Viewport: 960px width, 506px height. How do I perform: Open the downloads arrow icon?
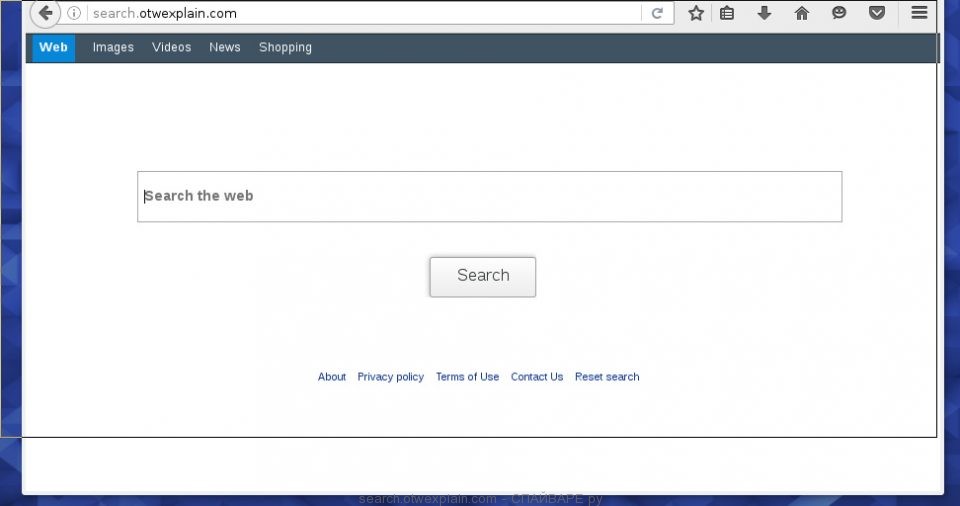point(764,13)
